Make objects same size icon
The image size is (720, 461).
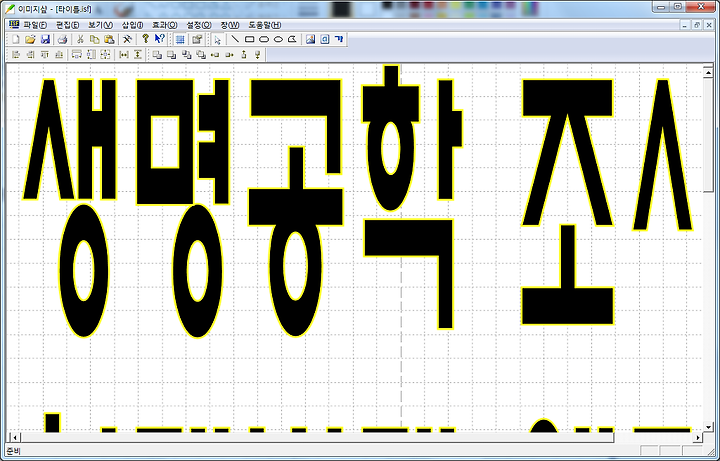pyautogui.click(x=105, y=55)
